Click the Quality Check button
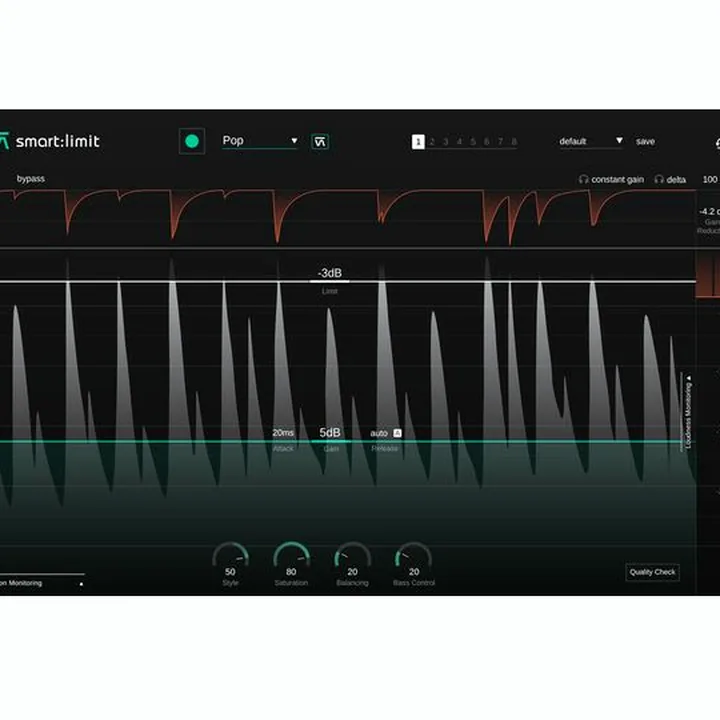Image resolution: width=720 pixels, height=720 pixels. point(652,572)
